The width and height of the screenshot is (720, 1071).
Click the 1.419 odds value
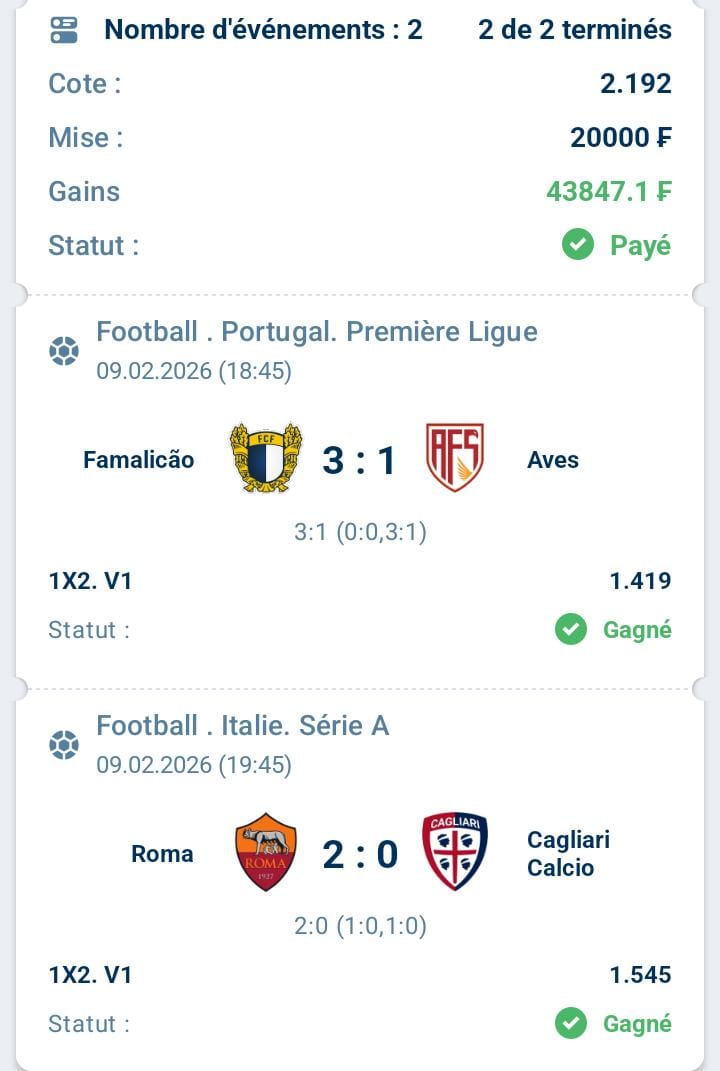pyautogui.click(x=640, y=581)
